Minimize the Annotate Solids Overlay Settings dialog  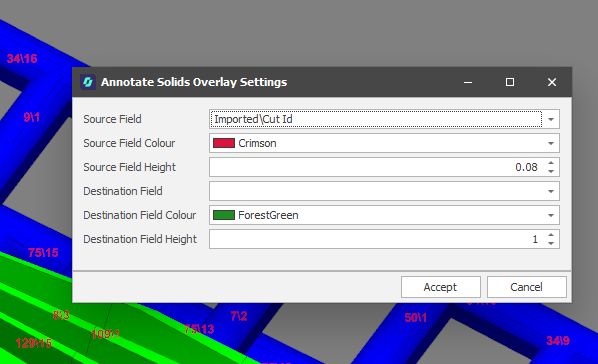[x=468, y=82]
